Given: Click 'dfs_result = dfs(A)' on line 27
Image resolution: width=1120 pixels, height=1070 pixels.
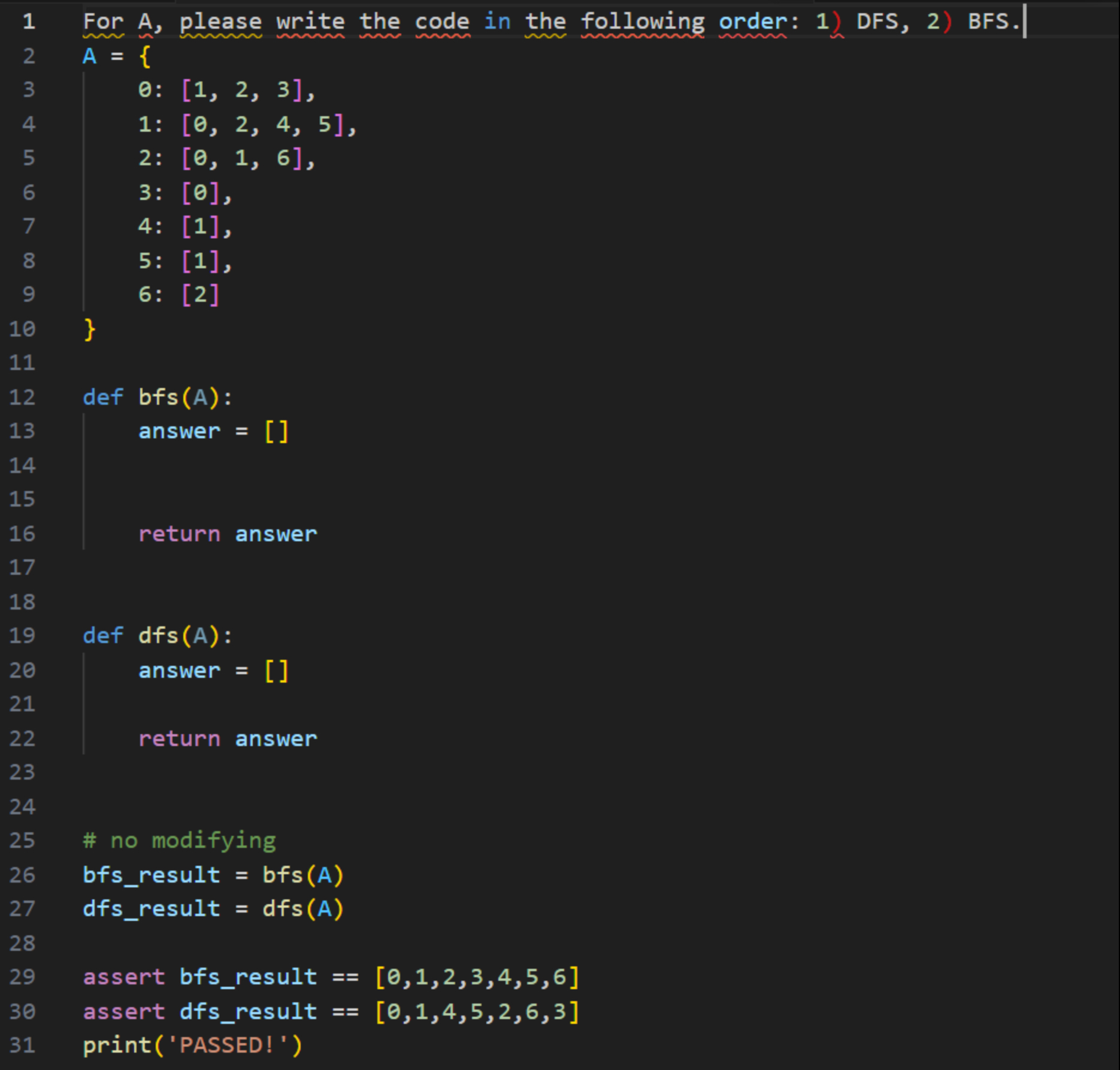Looking at the screenshot, I should point(213,908).
